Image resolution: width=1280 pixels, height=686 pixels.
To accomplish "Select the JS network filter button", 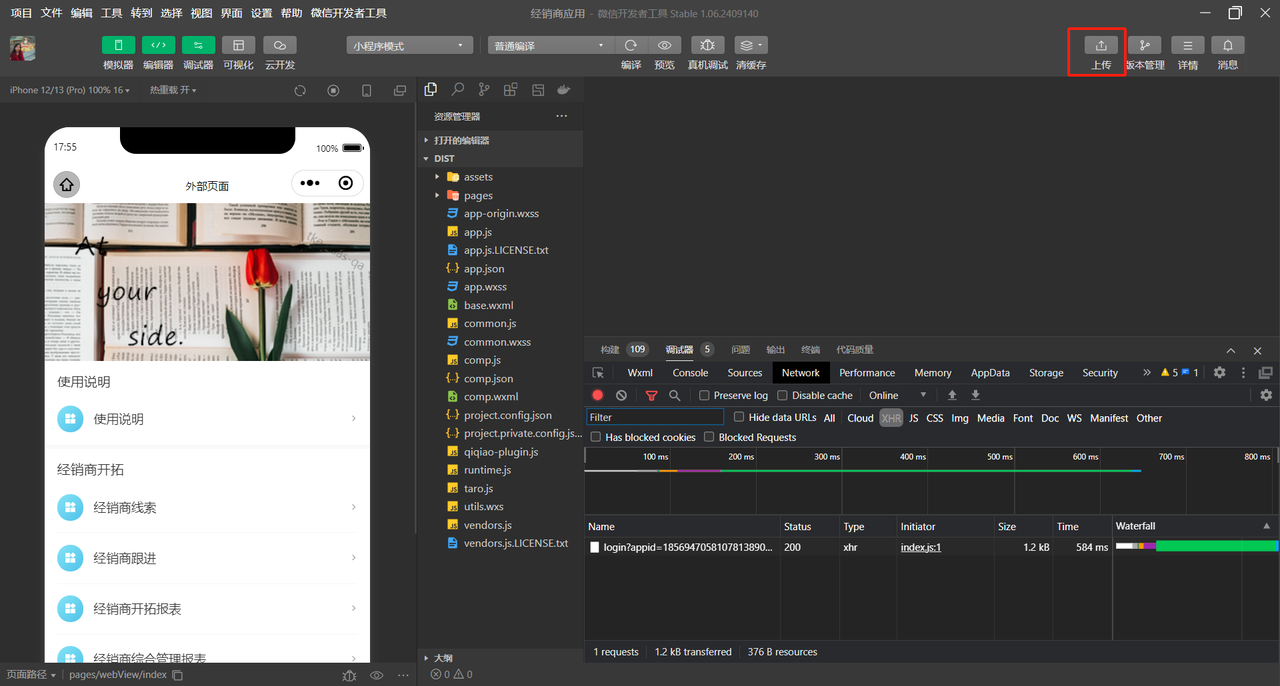I will coord(913,418).
